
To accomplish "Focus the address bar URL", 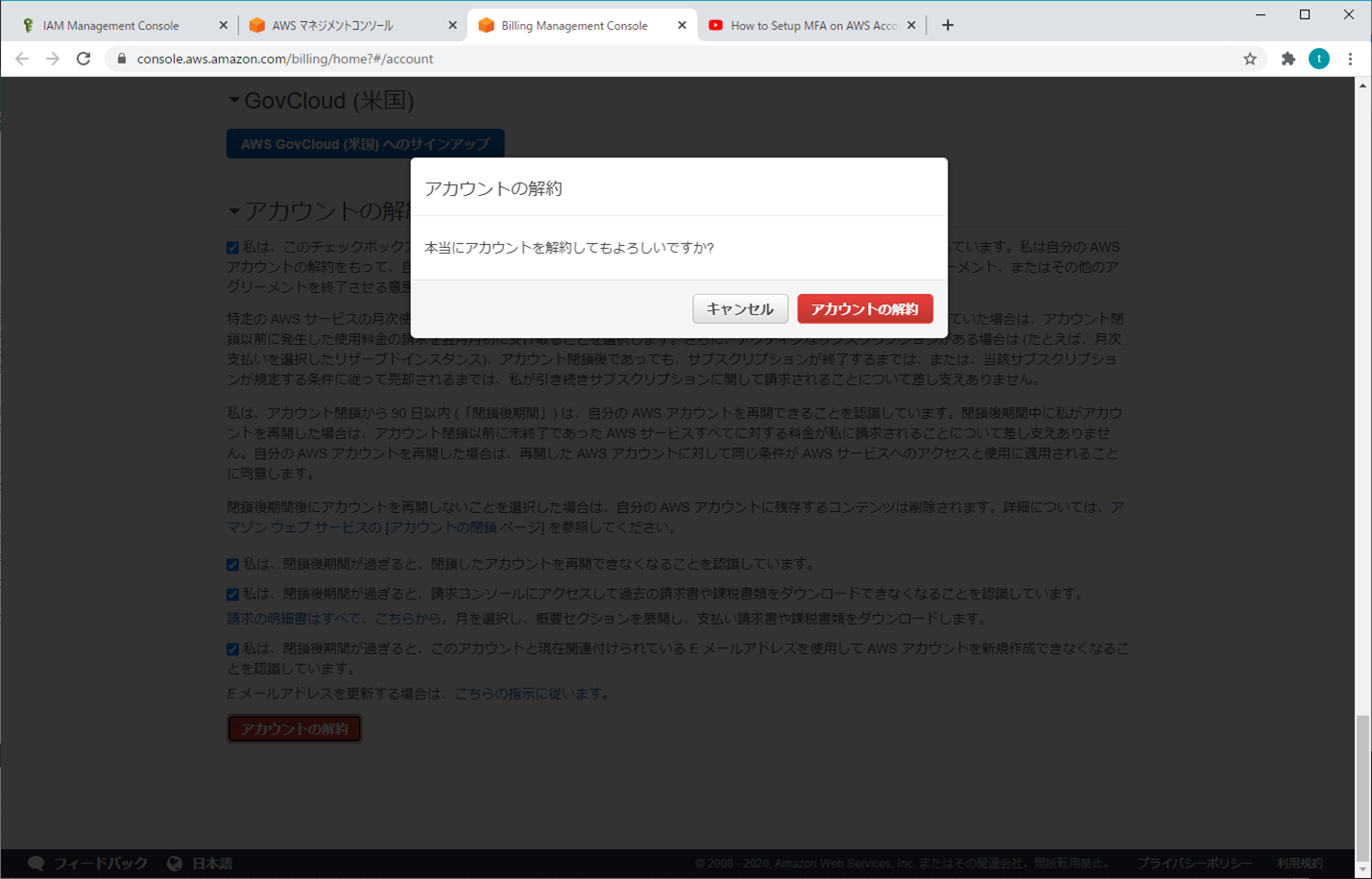I will (284, 59).
